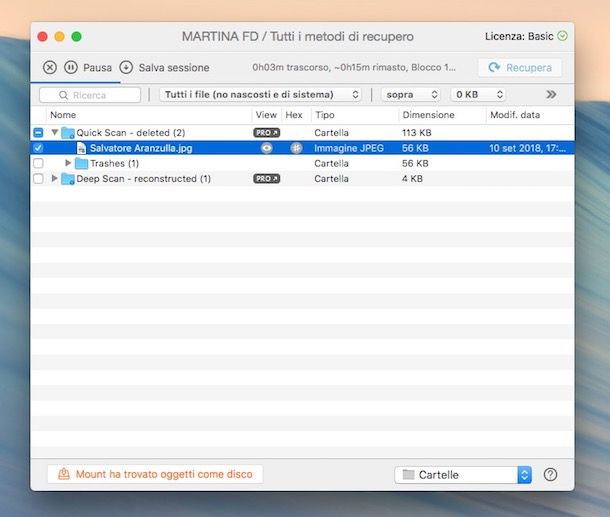The image size is (610, 517).
Task: Click scan progress status text
Action: (x=354, y=67)
